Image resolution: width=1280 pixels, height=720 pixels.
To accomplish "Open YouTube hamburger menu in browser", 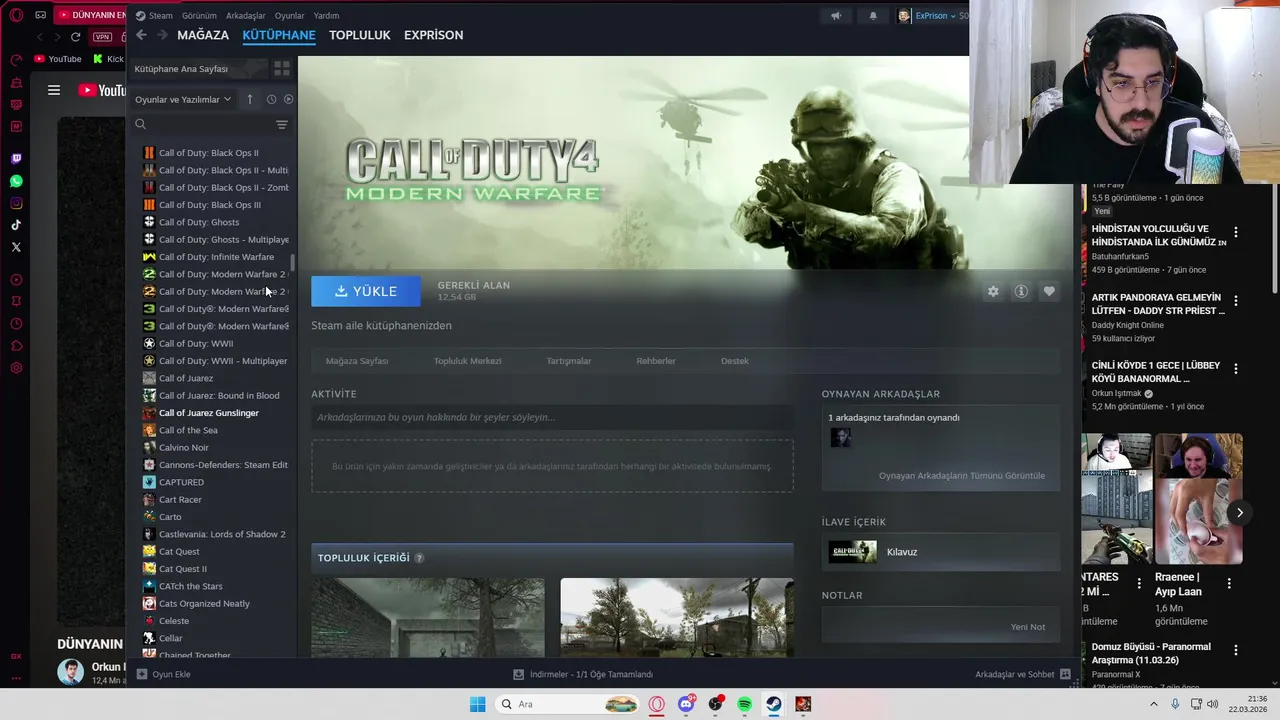I will [x=54, y=90].
